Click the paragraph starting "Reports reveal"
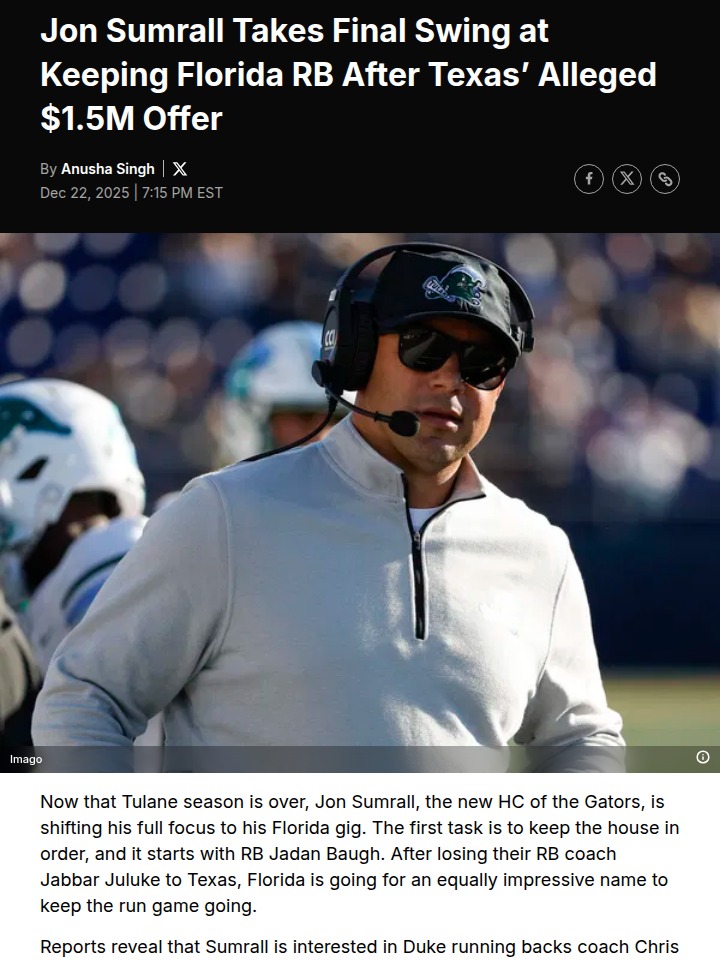 pos(359,947)
